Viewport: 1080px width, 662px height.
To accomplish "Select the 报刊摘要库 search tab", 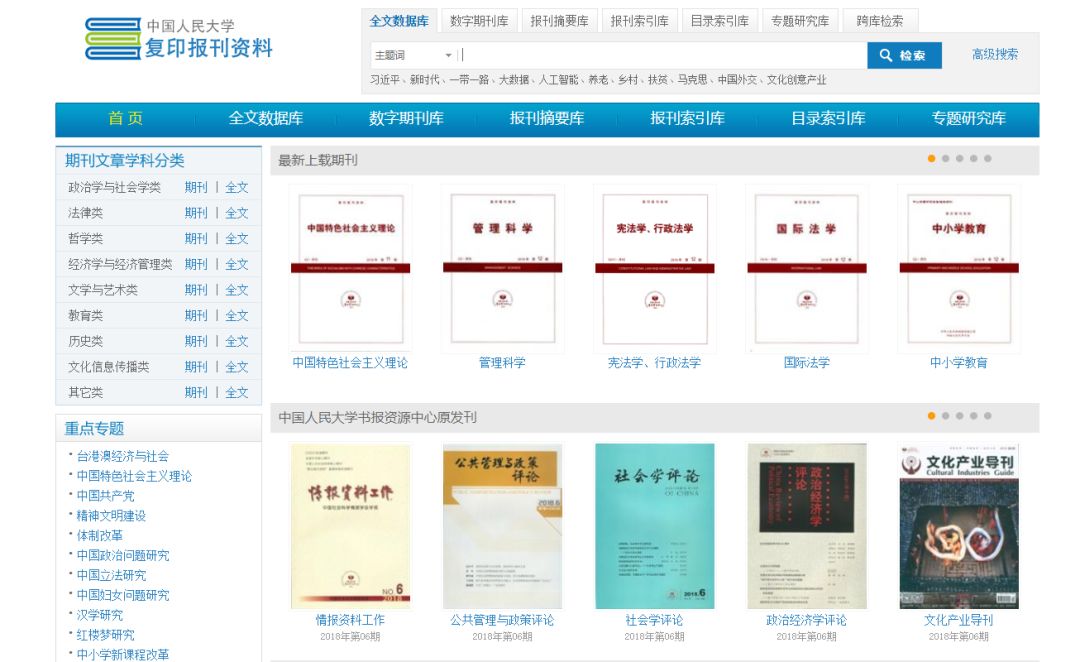I will (559, 21).
